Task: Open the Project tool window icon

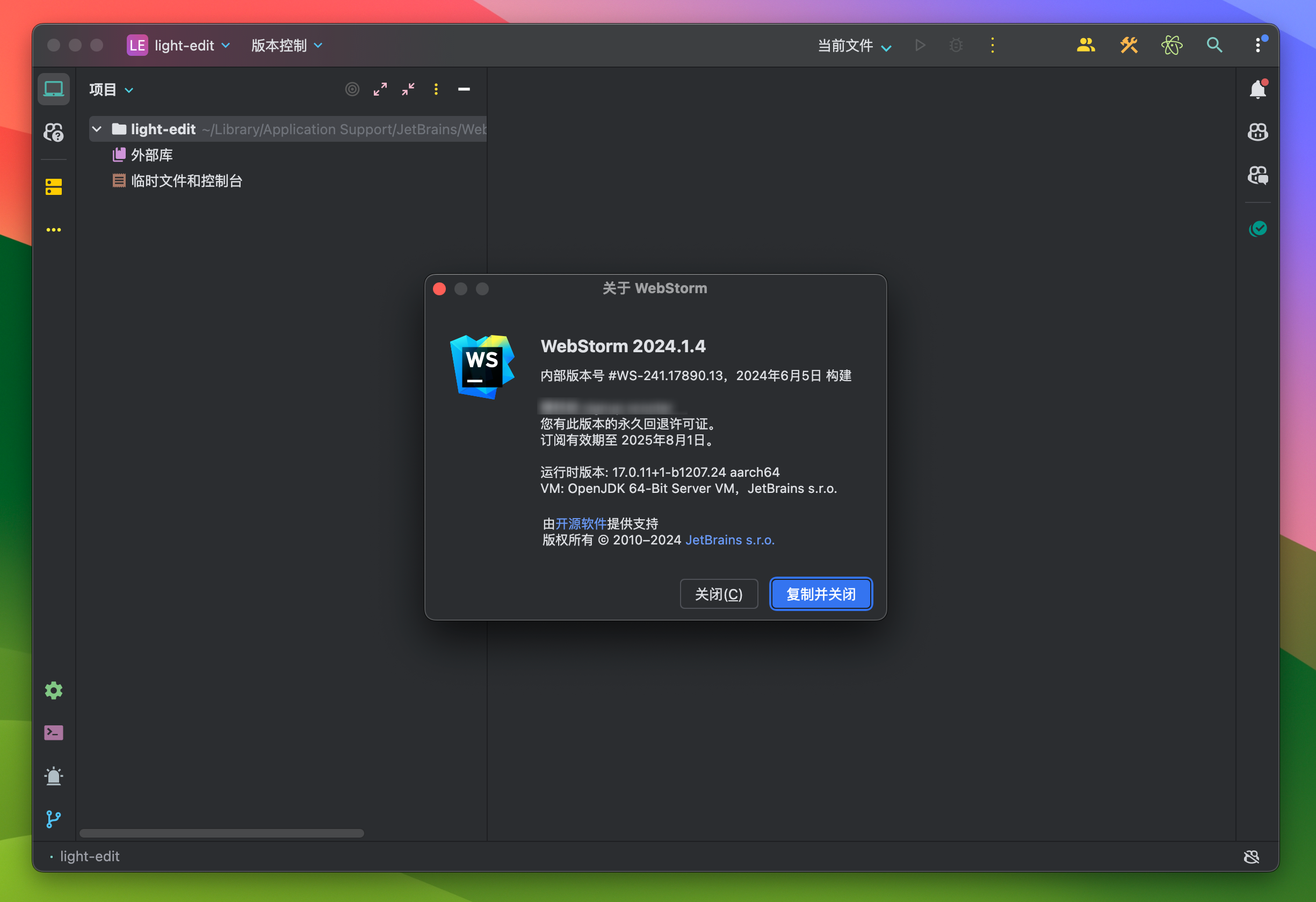Action: (54, 90)
